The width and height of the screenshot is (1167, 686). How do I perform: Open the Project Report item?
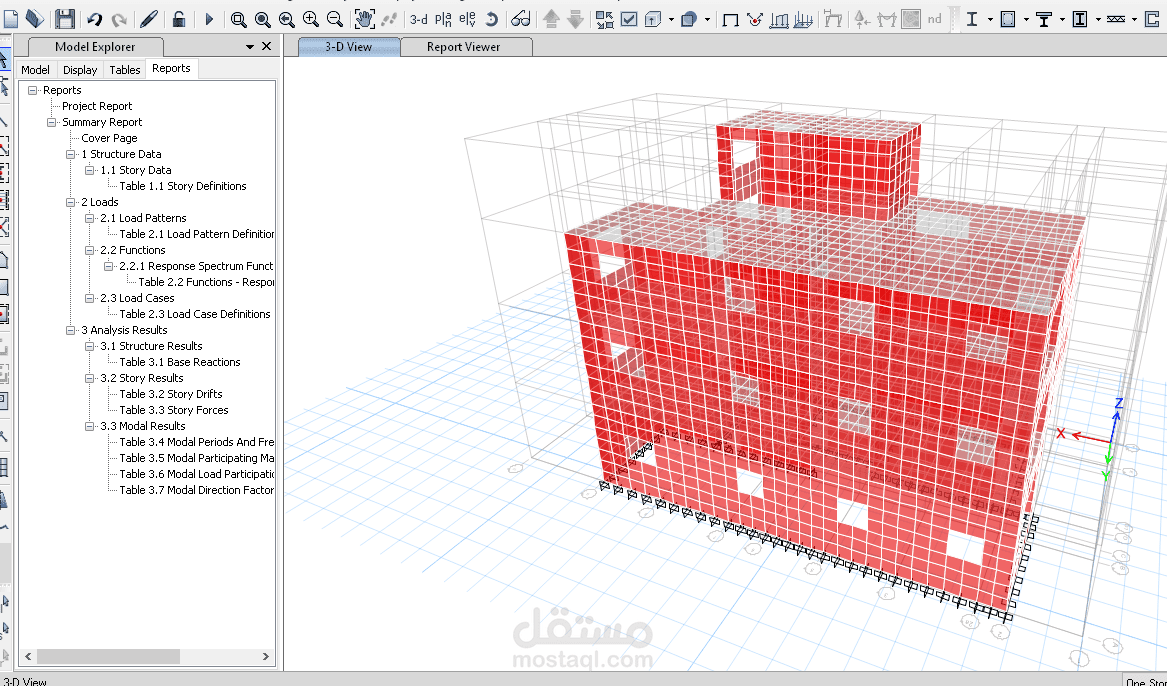(x=97, y=106)
